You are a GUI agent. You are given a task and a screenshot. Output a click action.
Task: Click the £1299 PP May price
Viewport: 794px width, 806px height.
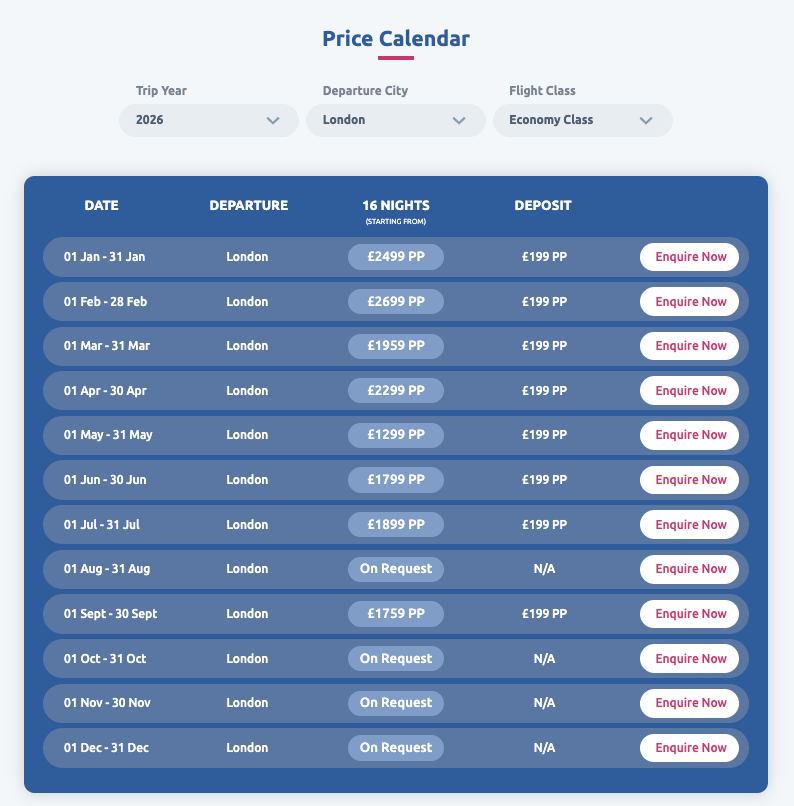pos(396,435)
